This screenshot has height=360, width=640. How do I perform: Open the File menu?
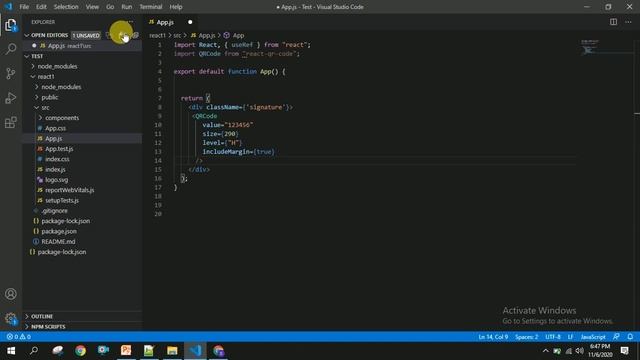pos(24,7)
